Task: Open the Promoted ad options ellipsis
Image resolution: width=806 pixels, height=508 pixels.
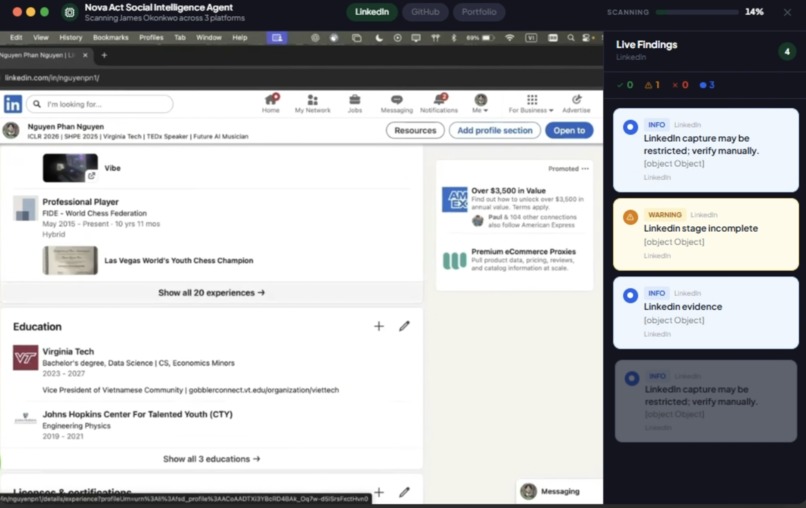Action: [585, 169]
